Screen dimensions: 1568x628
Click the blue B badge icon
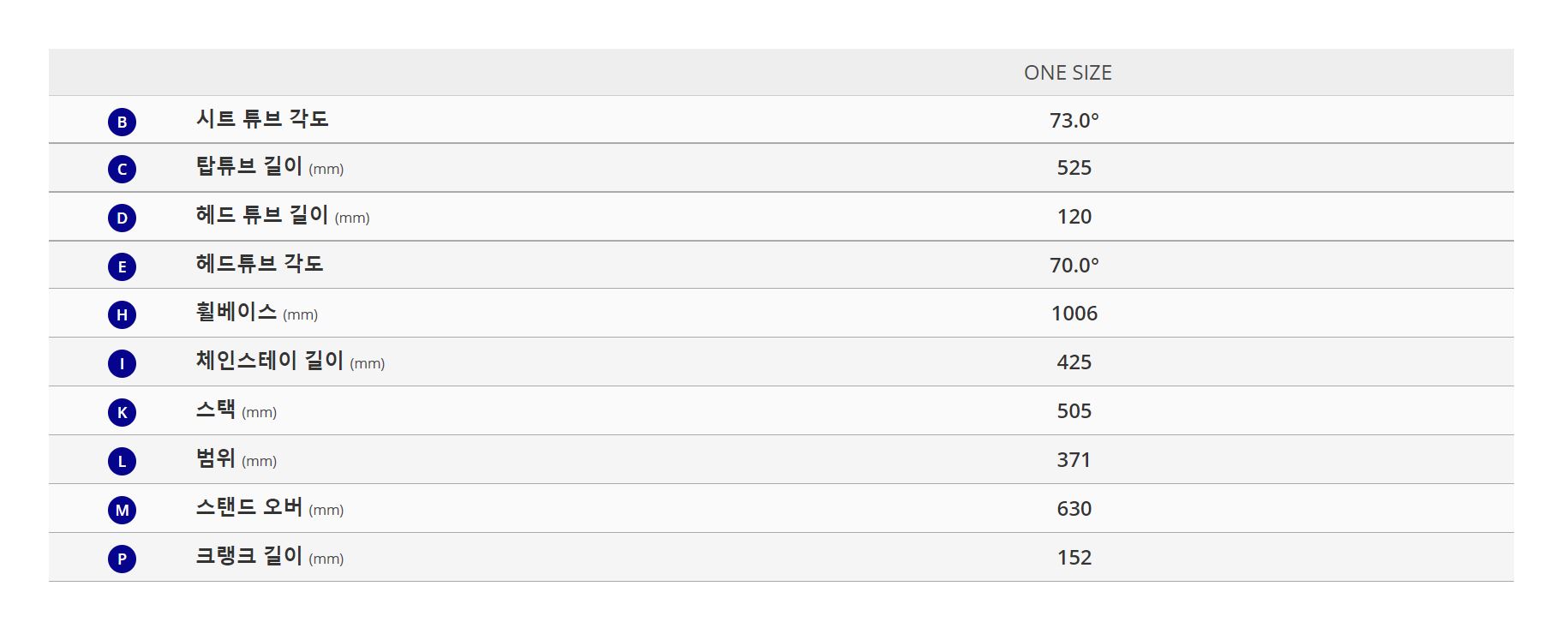pos(122,122)
